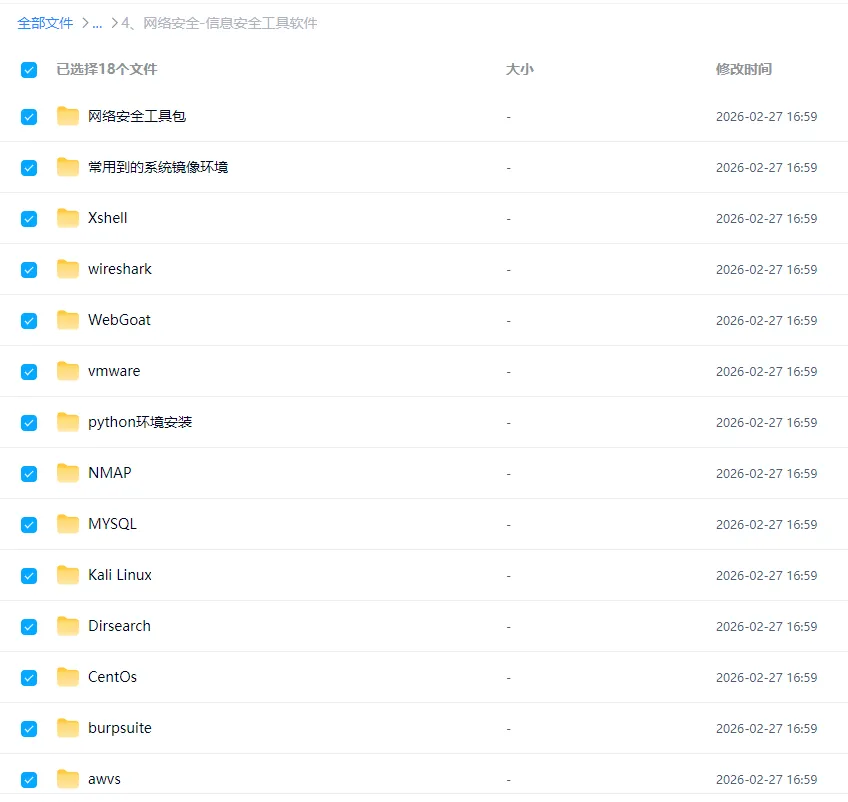Uncheck the 网络安全工具包 checkbox
This screenshot has height=802, width=848.
[29, 117]
